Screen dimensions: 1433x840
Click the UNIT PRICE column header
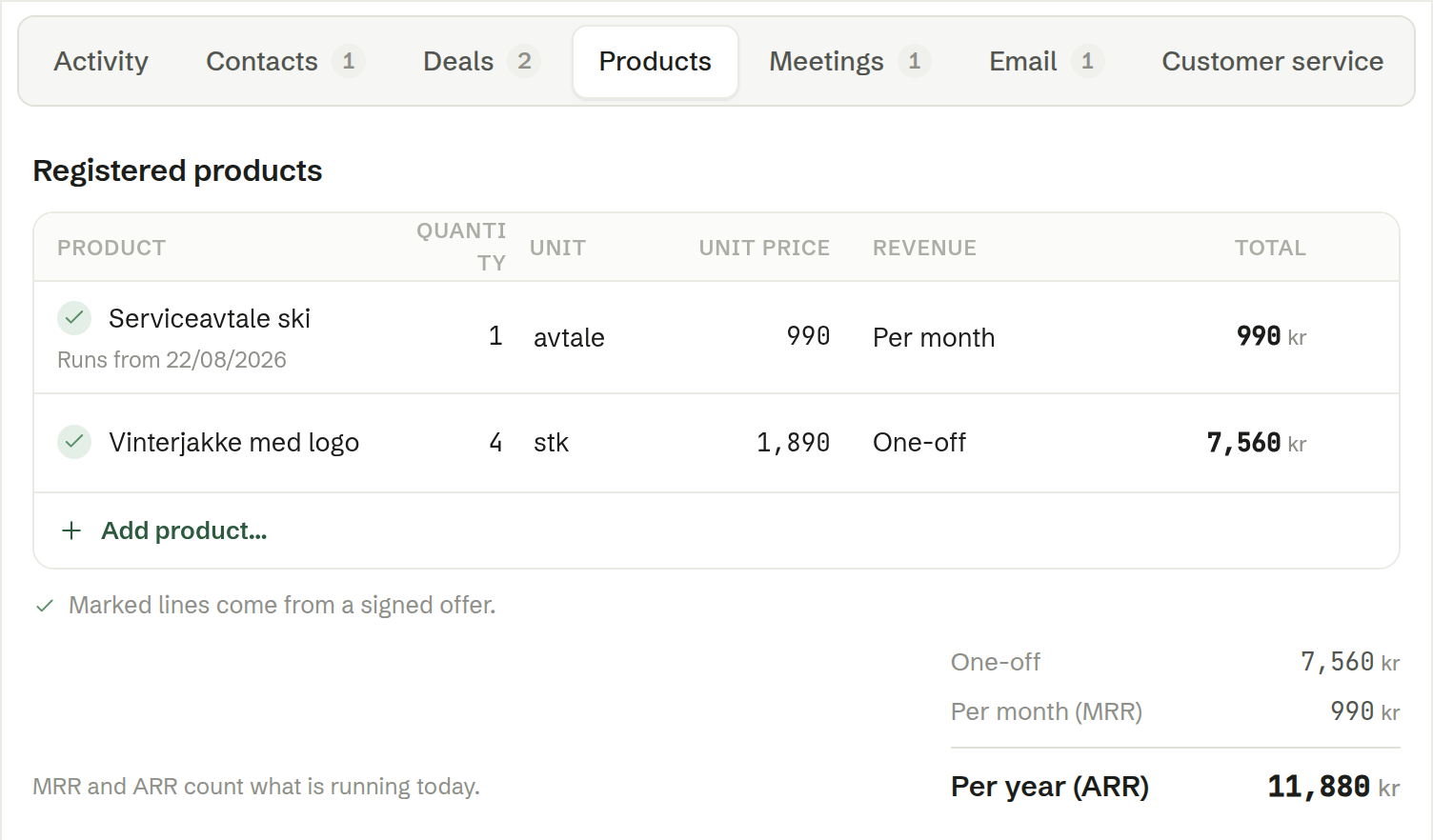pyautogui.click(x=764, y=248)
